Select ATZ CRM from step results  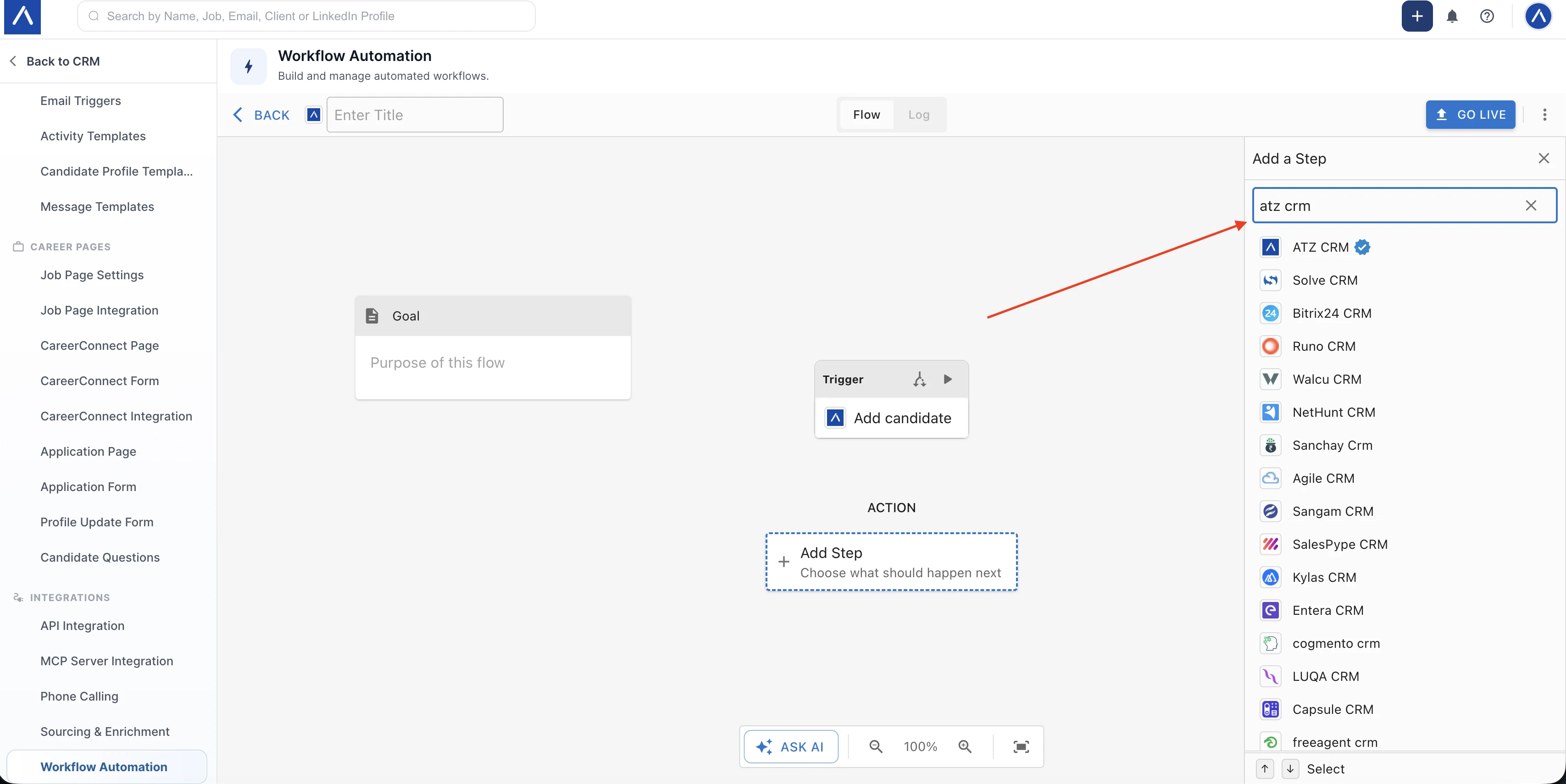pos(1405,248)
